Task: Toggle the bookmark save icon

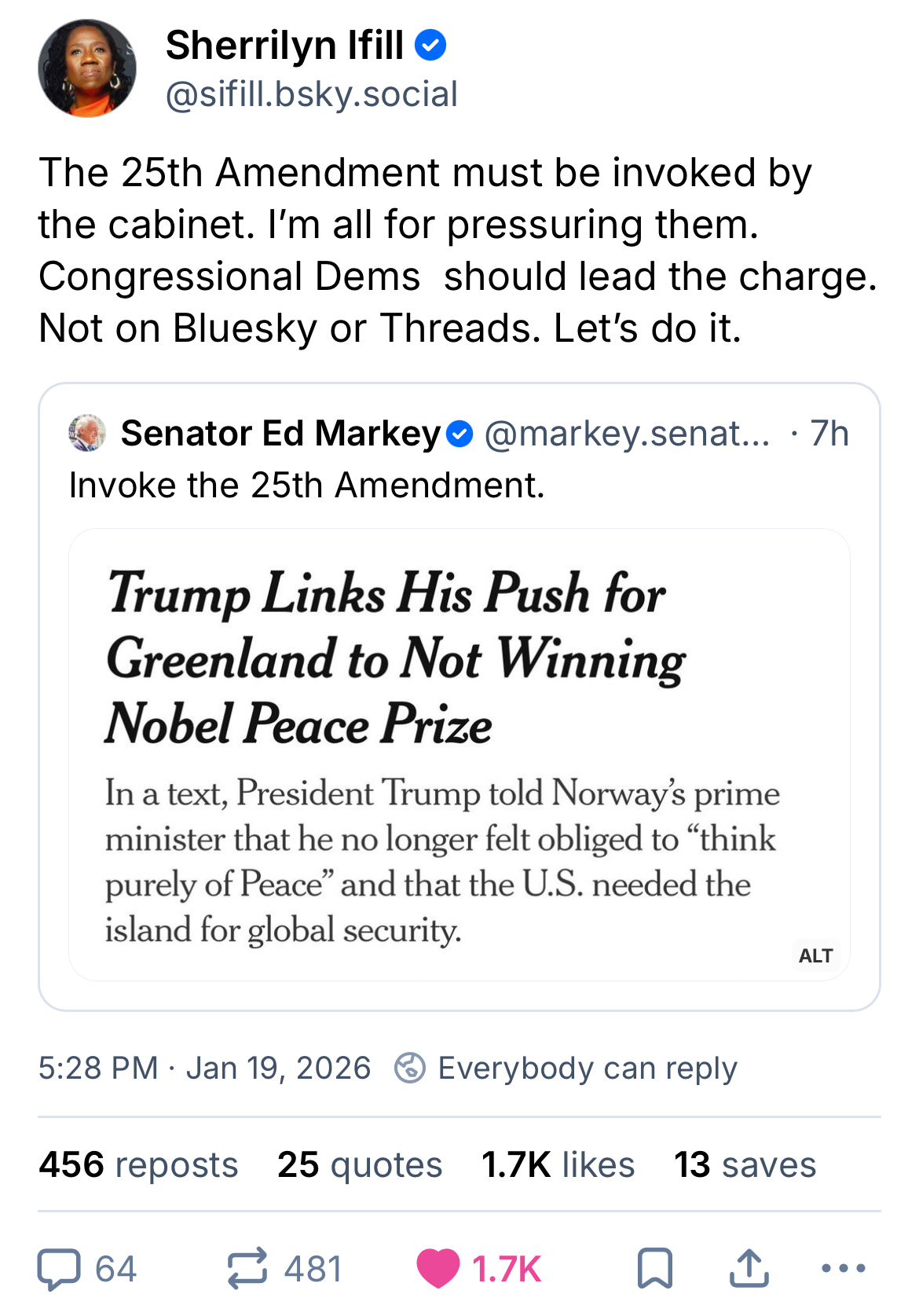Action: (654, 1268)
